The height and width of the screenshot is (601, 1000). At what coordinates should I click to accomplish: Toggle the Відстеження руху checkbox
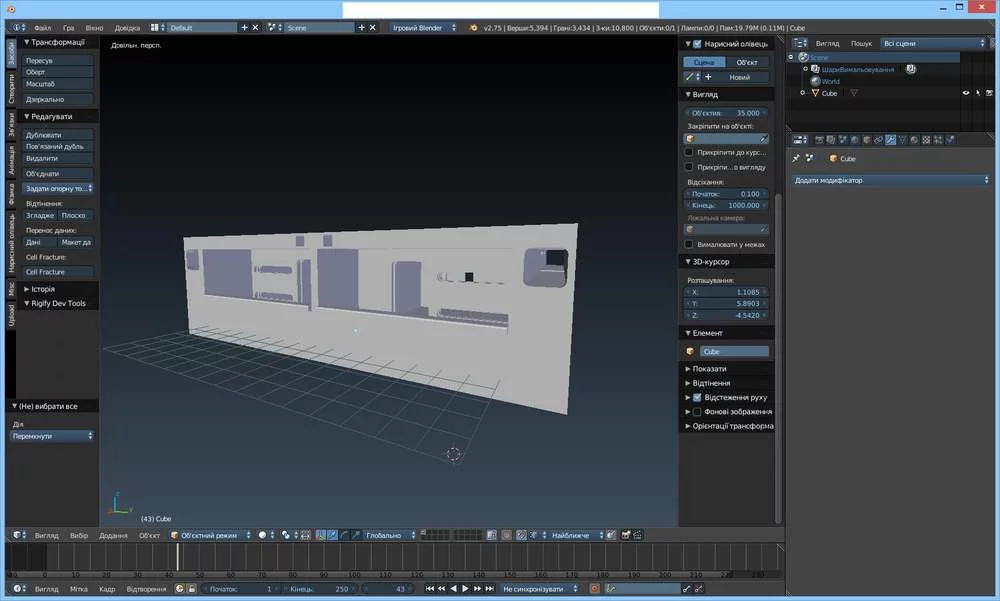698,397
